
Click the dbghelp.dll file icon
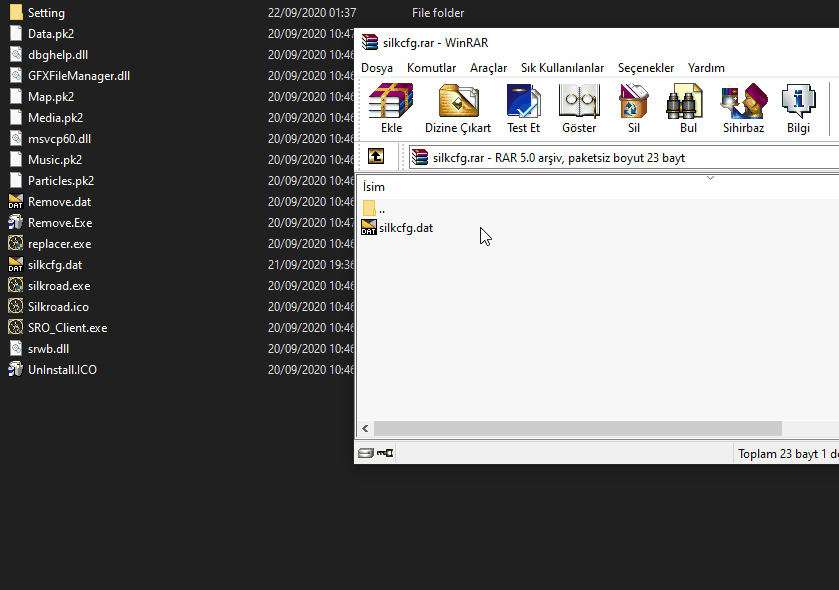click(16, 54)
